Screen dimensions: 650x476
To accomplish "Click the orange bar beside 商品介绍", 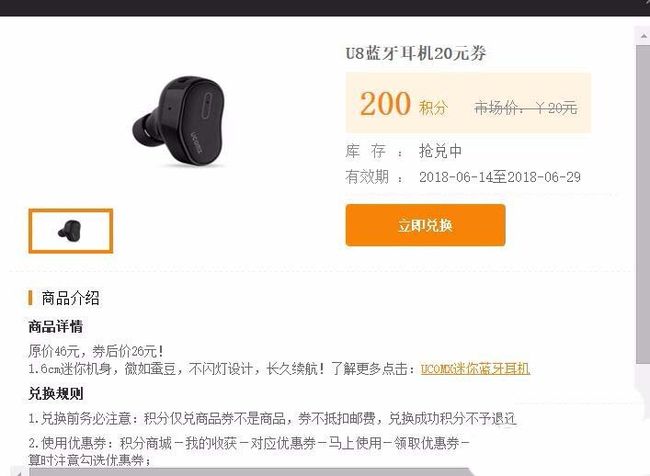I will click(30, 298).
